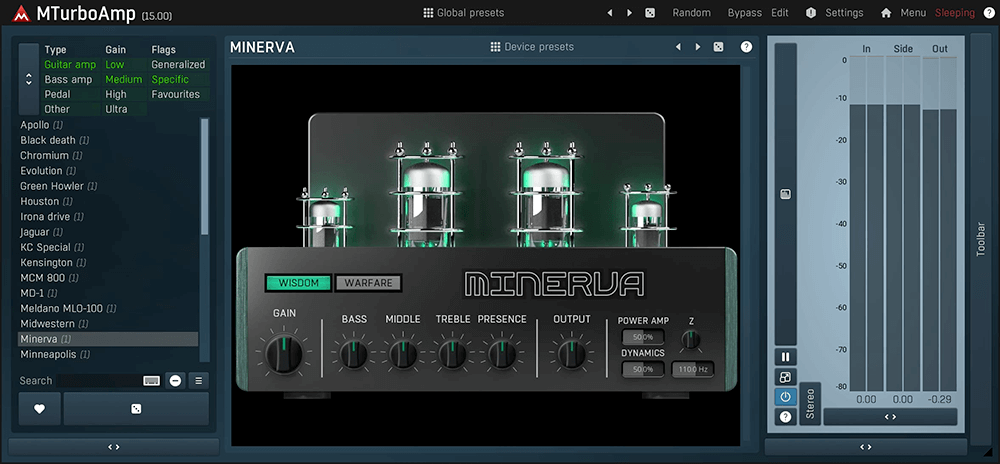Click the Menu home icon
This screenshot has height=464, width=1000.
click(886, 13)
